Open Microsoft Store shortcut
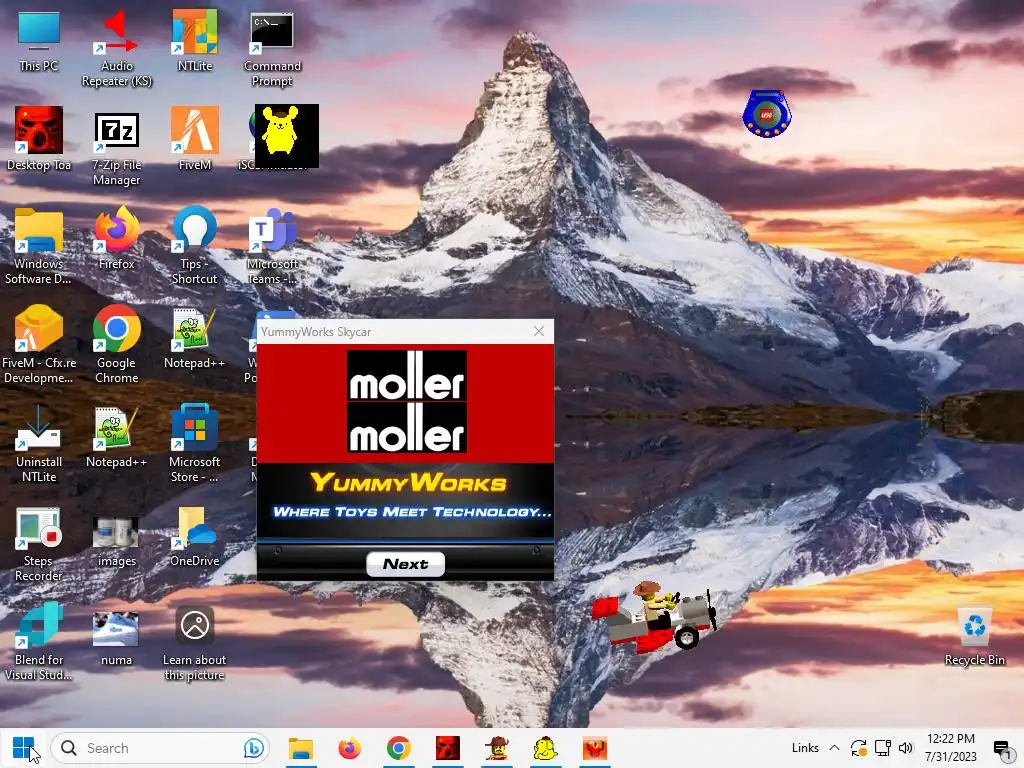The height and width of the screenshot is (768, 1024). (x=195, y=444)
